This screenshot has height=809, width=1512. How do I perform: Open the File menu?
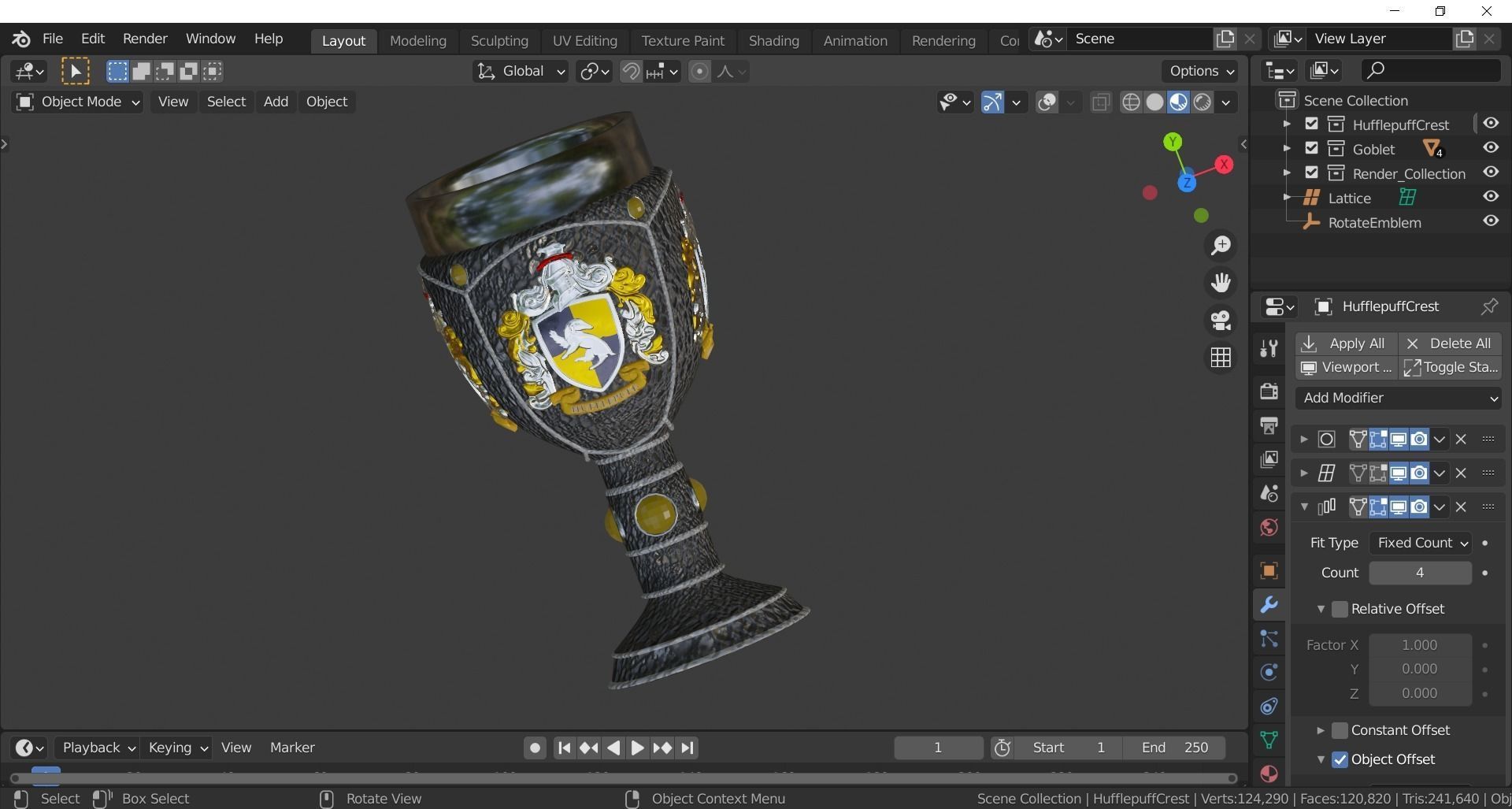coord(53,39)
